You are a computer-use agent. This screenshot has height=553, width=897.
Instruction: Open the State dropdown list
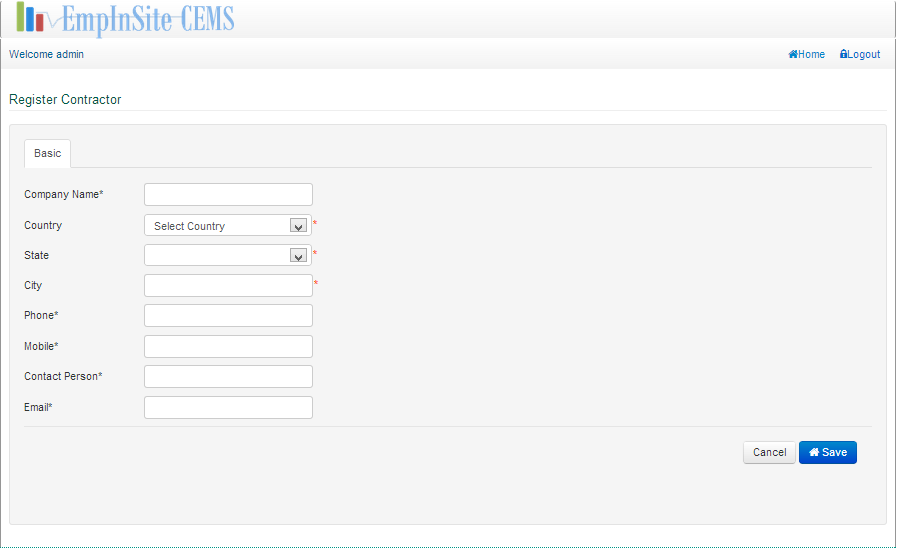(x=228, y=255)
